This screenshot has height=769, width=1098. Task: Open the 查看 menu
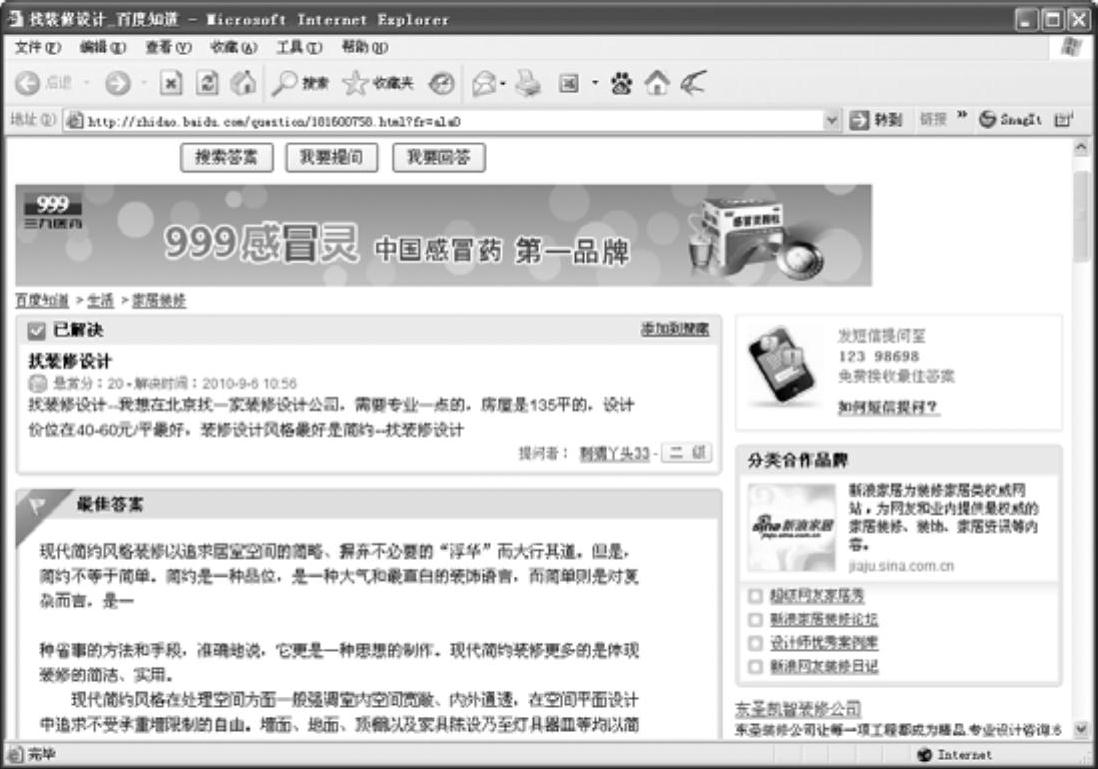point(168,47)
